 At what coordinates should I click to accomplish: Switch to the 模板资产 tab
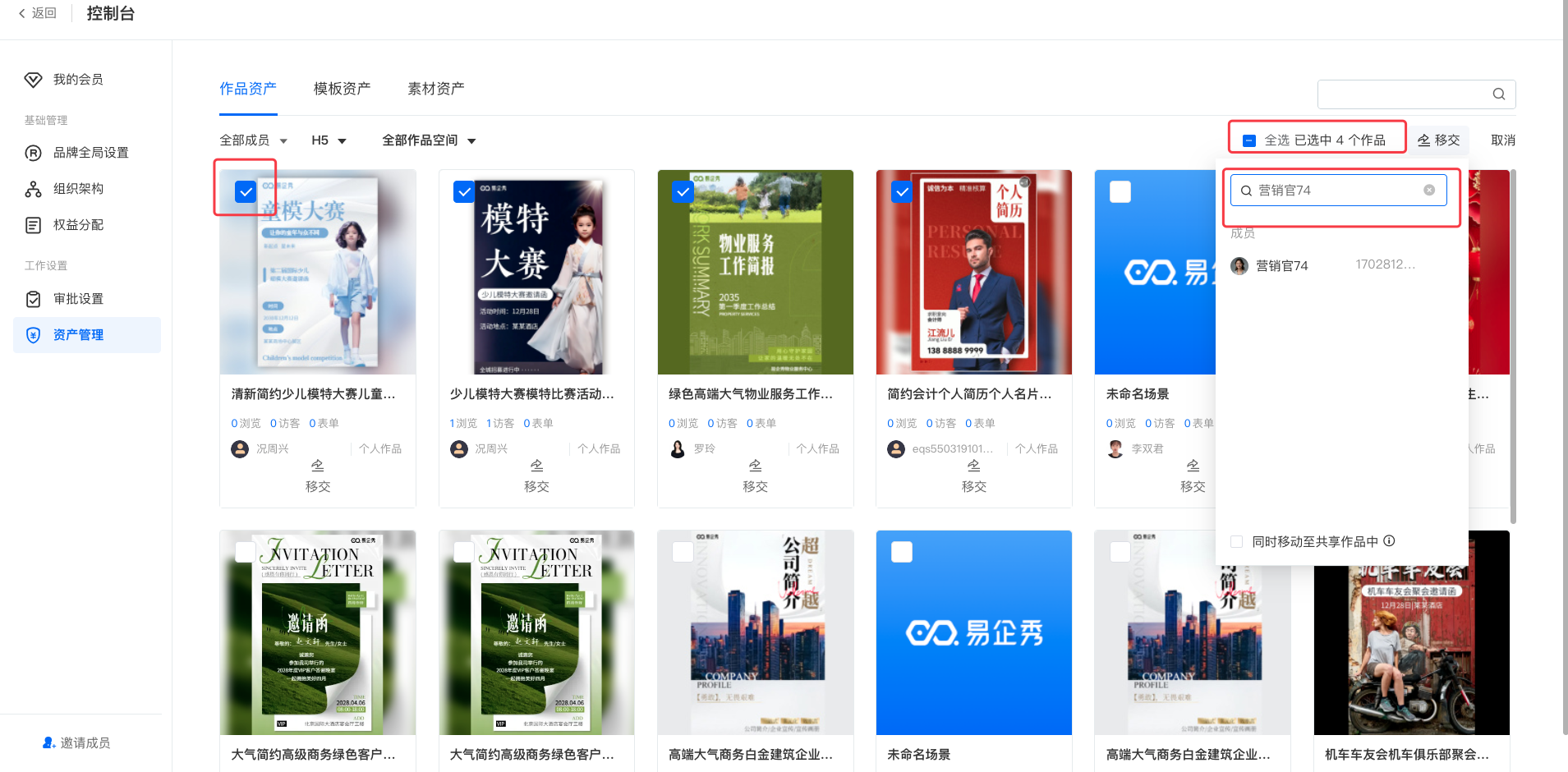click(342, 89)
